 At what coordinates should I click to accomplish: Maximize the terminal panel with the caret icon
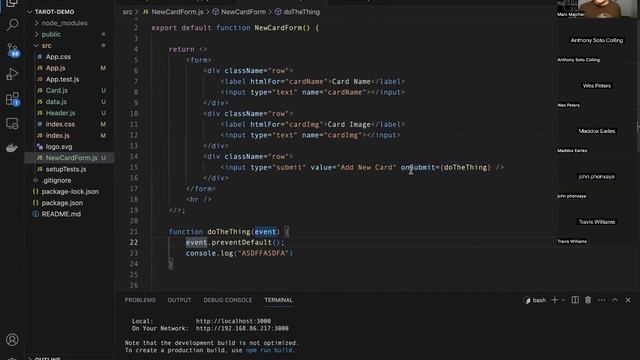point(615,300)
